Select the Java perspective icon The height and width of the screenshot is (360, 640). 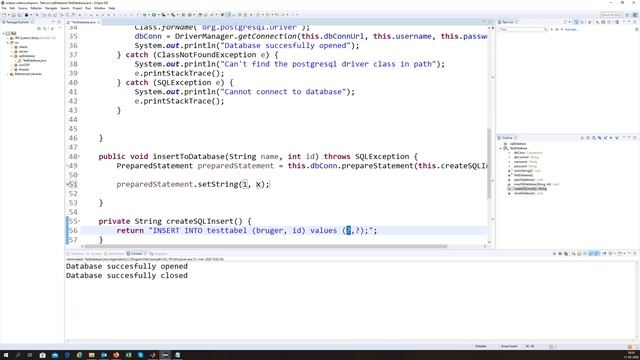(635, 15)
